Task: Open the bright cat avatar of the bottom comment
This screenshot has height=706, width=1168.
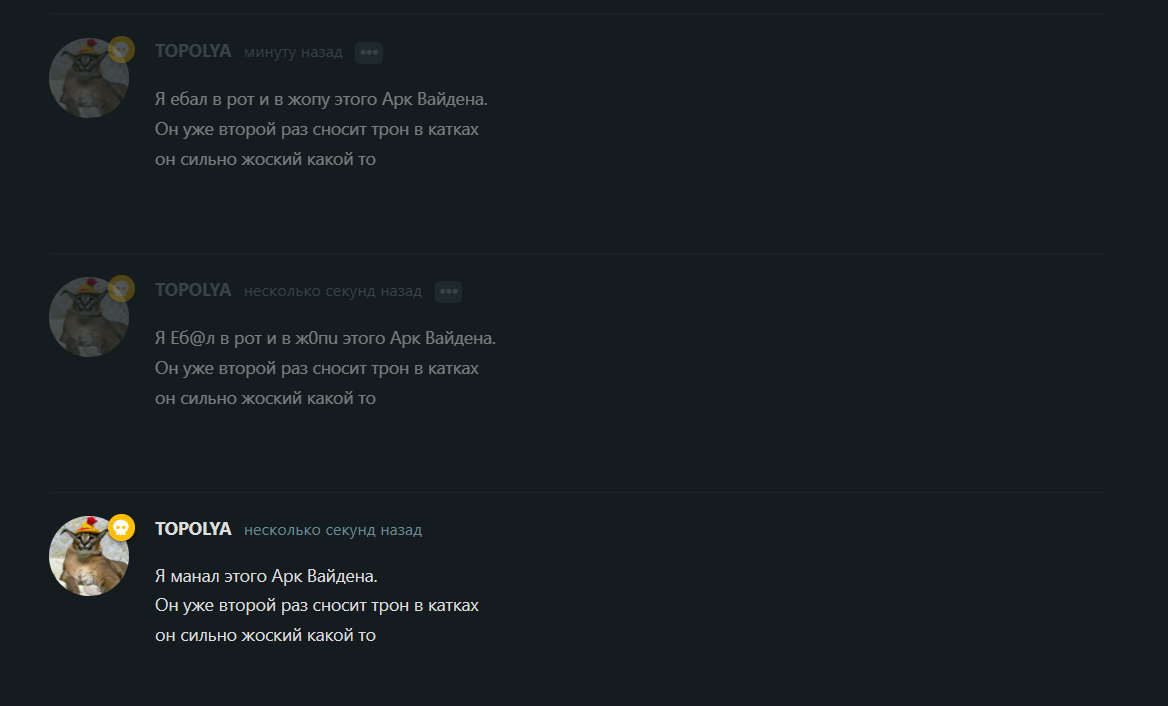Action: click(89, 556)
